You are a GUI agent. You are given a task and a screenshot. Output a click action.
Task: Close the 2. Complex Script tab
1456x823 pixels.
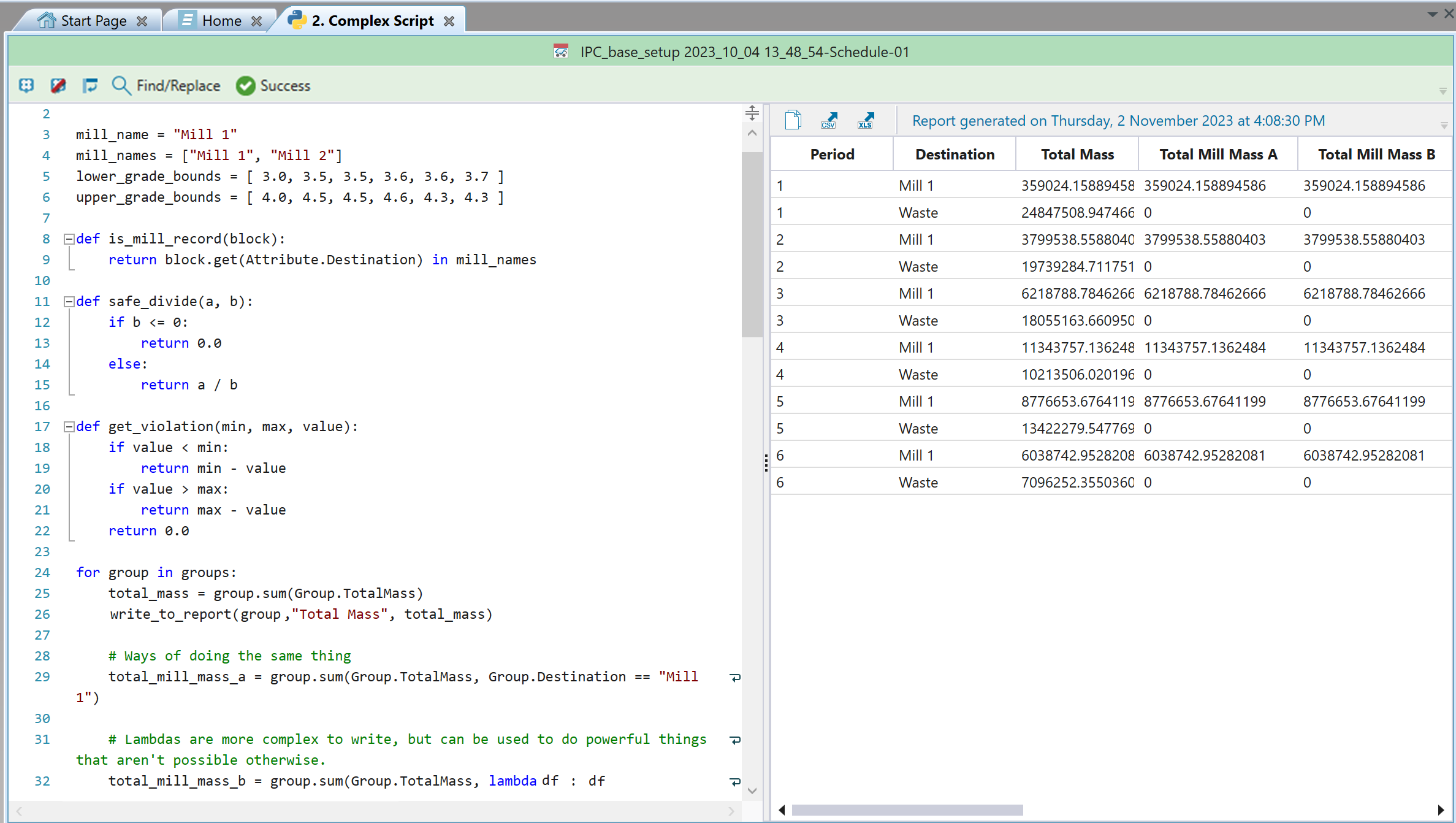[x=449, y=21]
